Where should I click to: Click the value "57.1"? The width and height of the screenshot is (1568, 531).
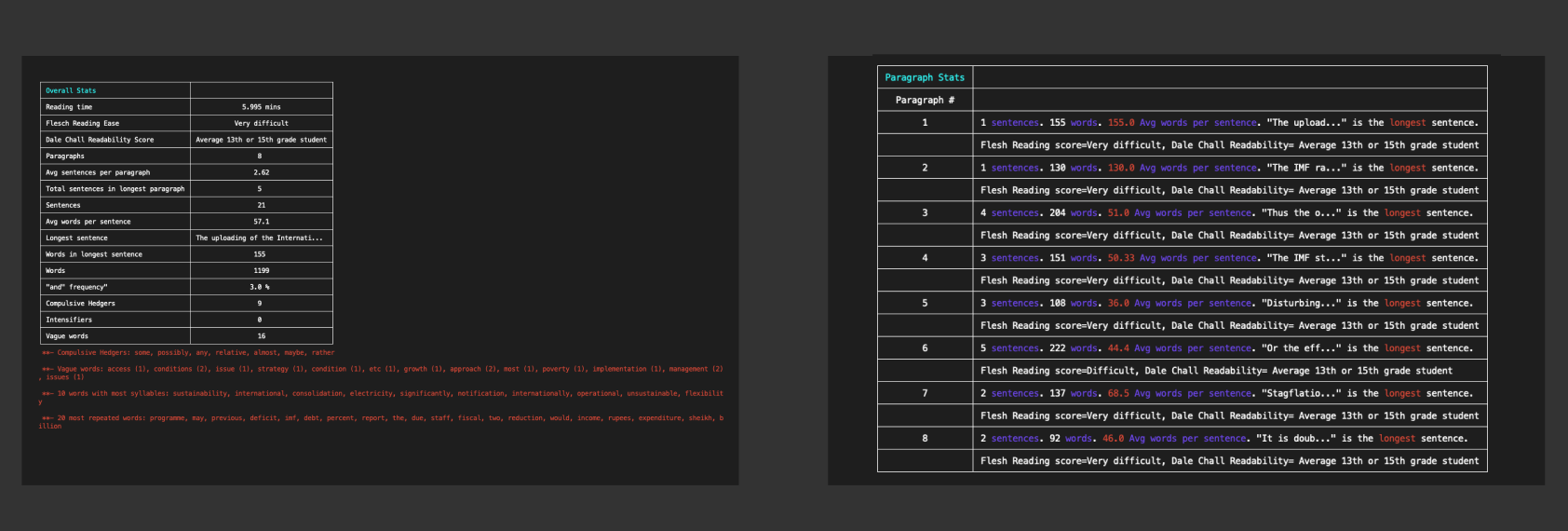coord(261,222)
